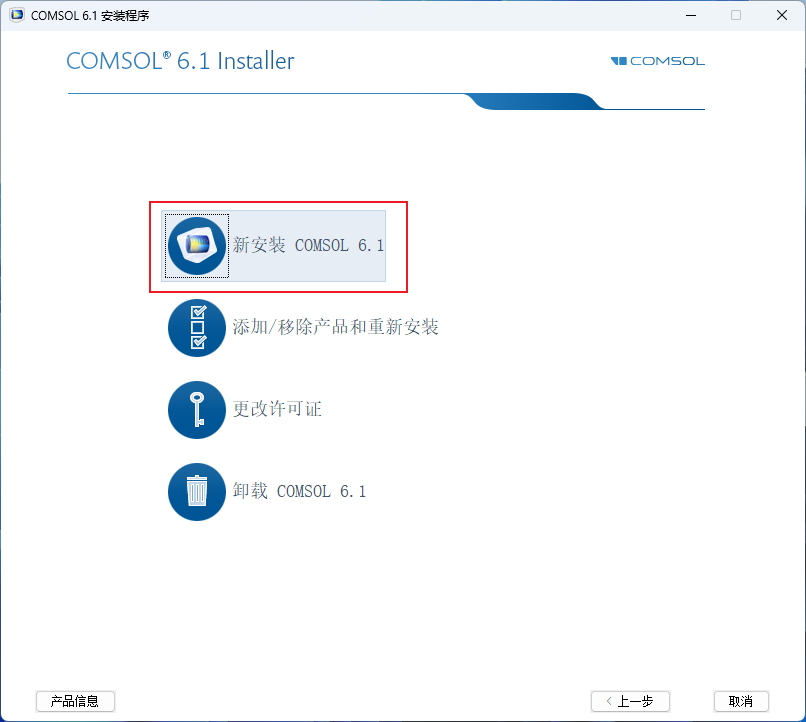Click the COMSOL 6.1 Installer heading
Viewport: 806px width, 722px height.
point(180,61)
